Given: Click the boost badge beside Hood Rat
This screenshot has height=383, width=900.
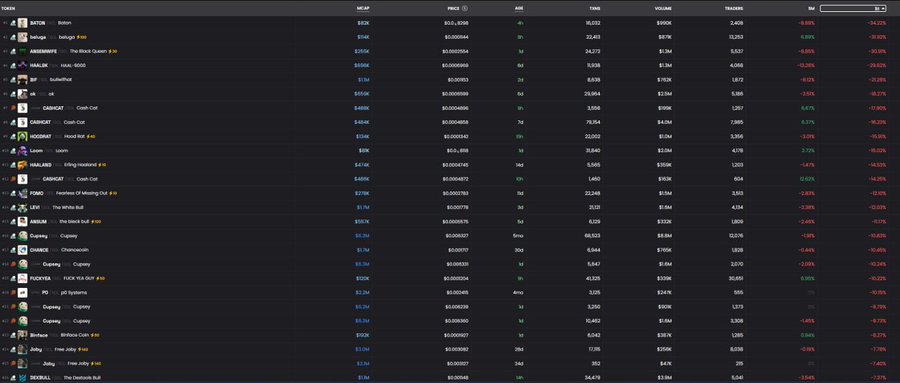Looking at the screenshot, I should coord(90,137).
